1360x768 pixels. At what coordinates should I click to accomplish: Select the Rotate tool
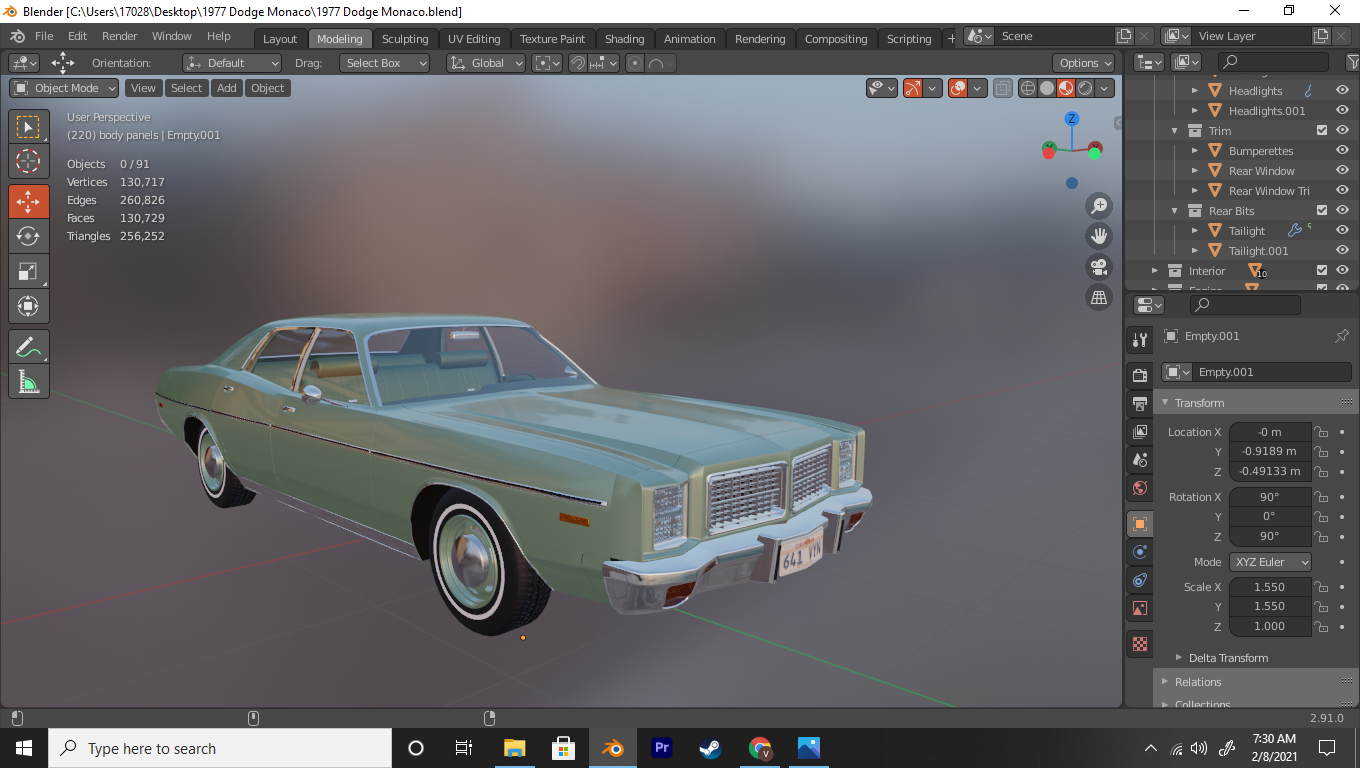(28, 236)
